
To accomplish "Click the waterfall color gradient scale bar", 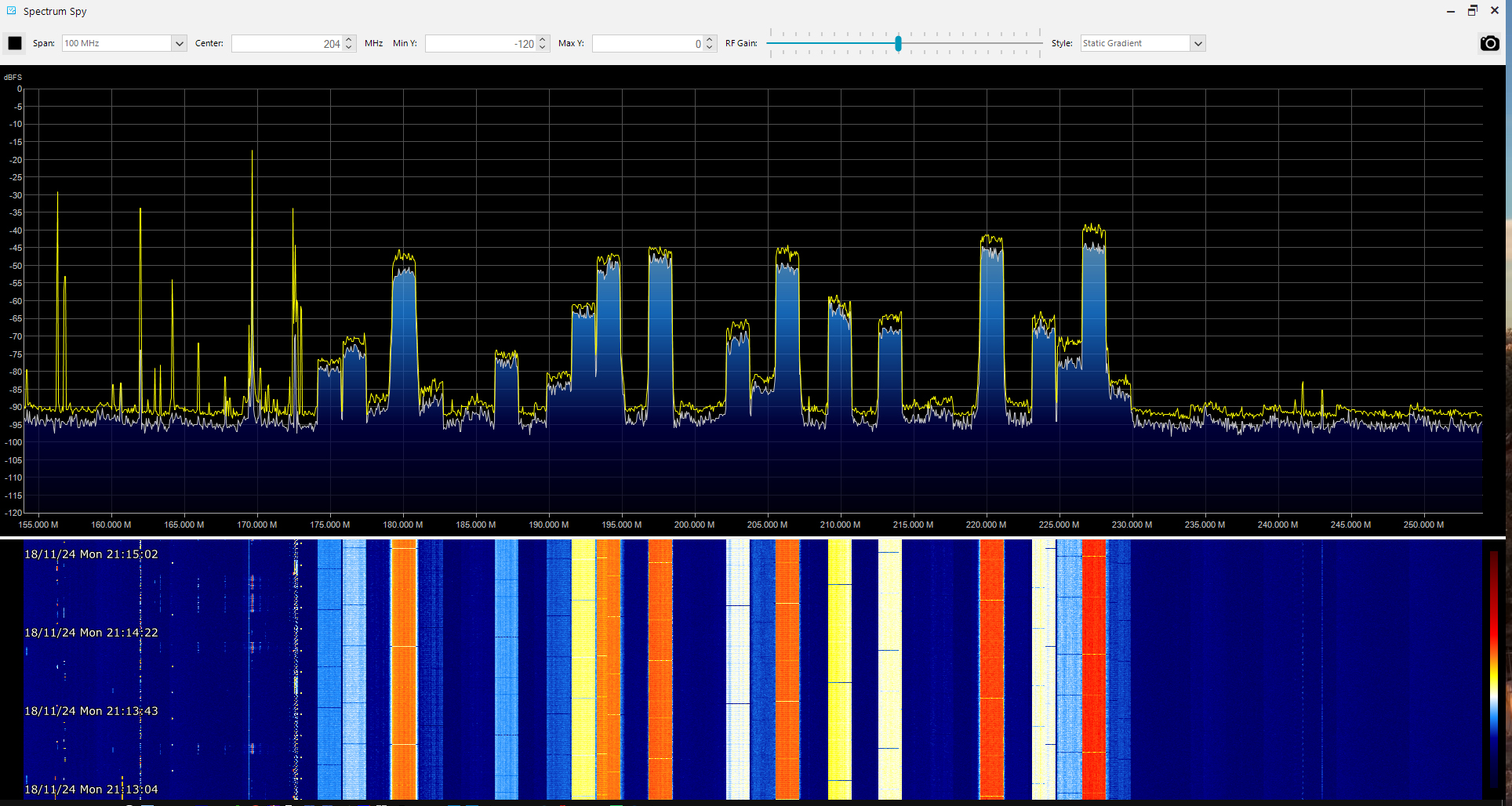I will pos(1494,670).
